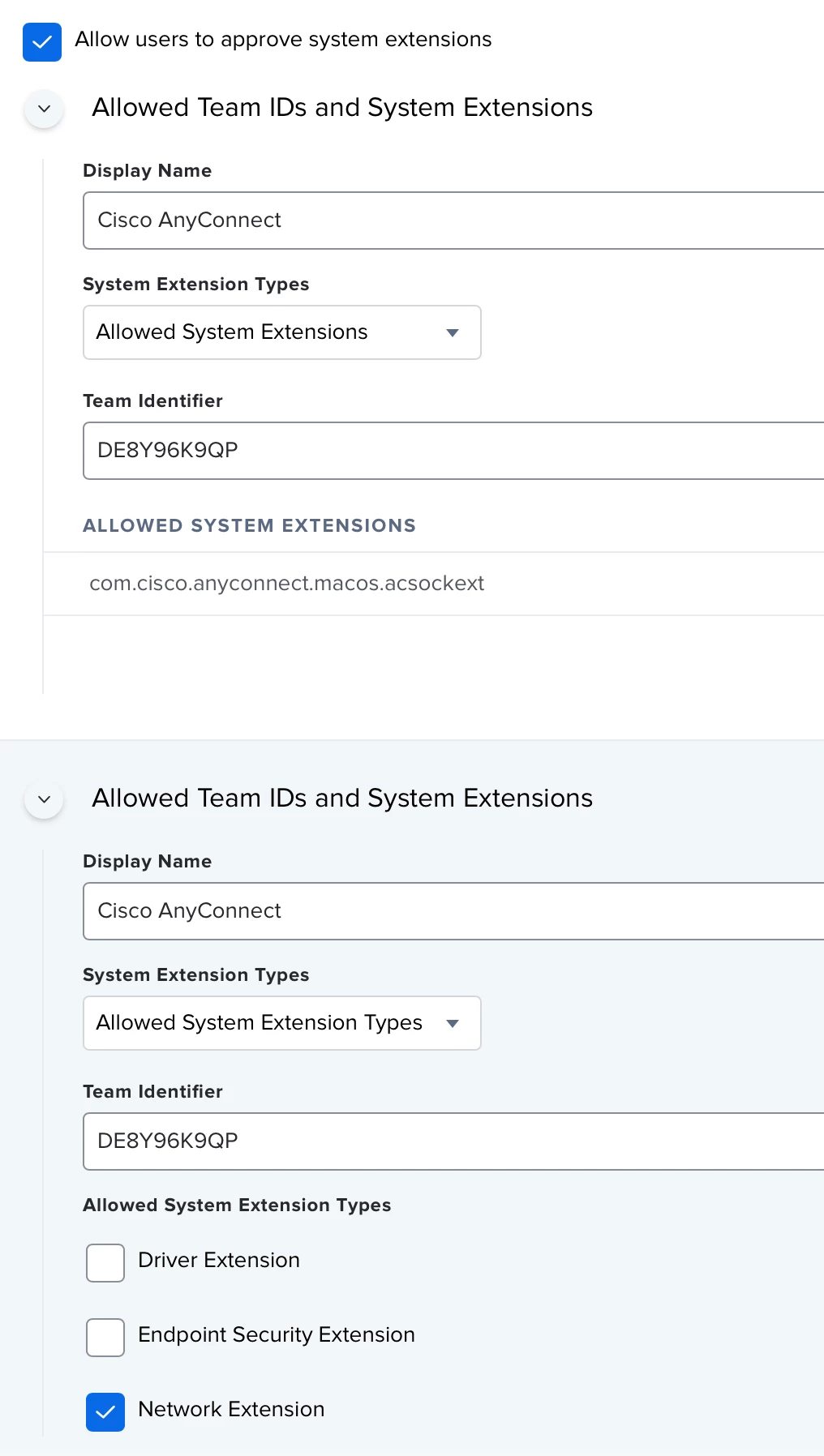Screen dimensions: 824x1456
Task: Click the ALLOWED SYSTEM EXTENSIONS heading
Action: (250, 525)
